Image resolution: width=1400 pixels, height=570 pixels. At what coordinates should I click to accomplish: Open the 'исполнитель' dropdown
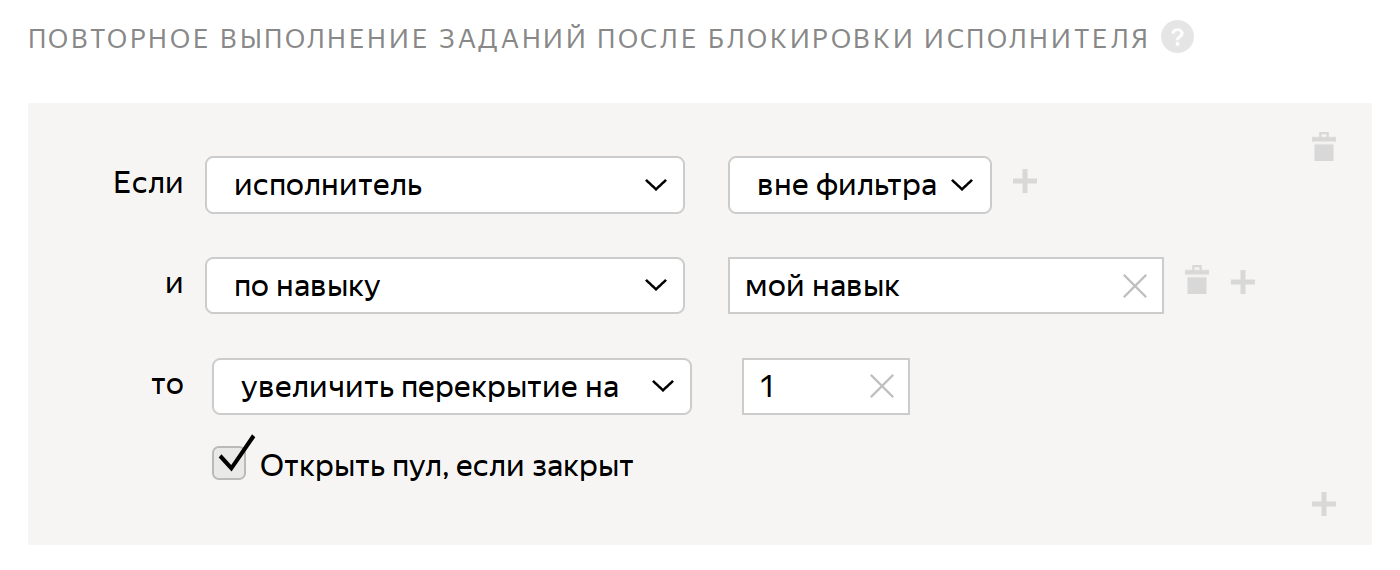coord(445,185)
